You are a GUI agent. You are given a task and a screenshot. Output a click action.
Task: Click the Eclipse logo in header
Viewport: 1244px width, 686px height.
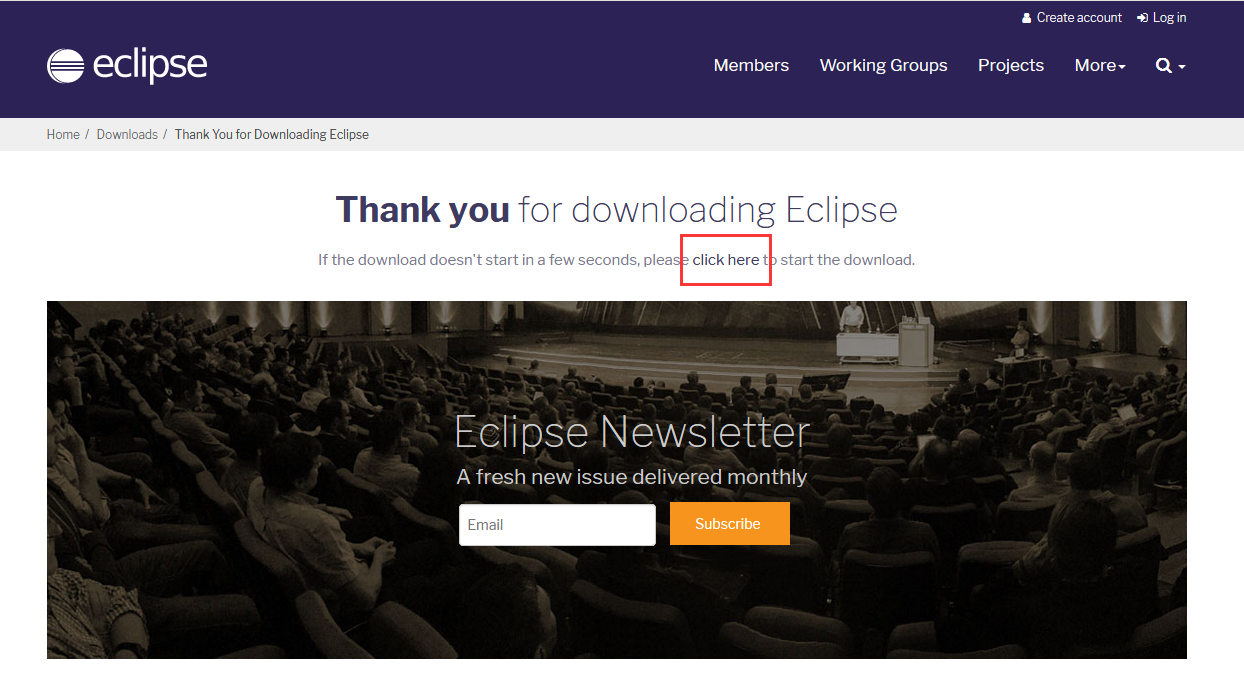[x=127, y=66]
